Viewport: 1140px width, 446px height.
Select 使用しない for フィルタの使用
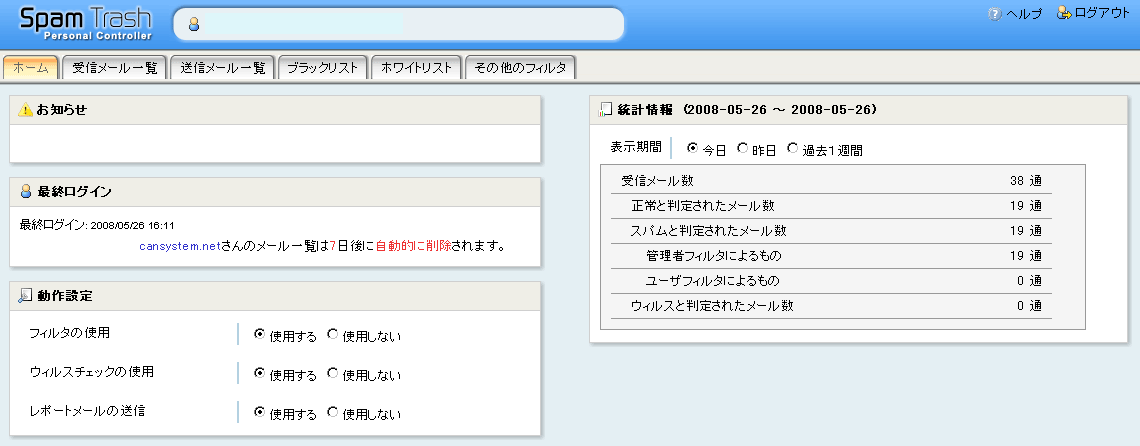coord(333,335)
